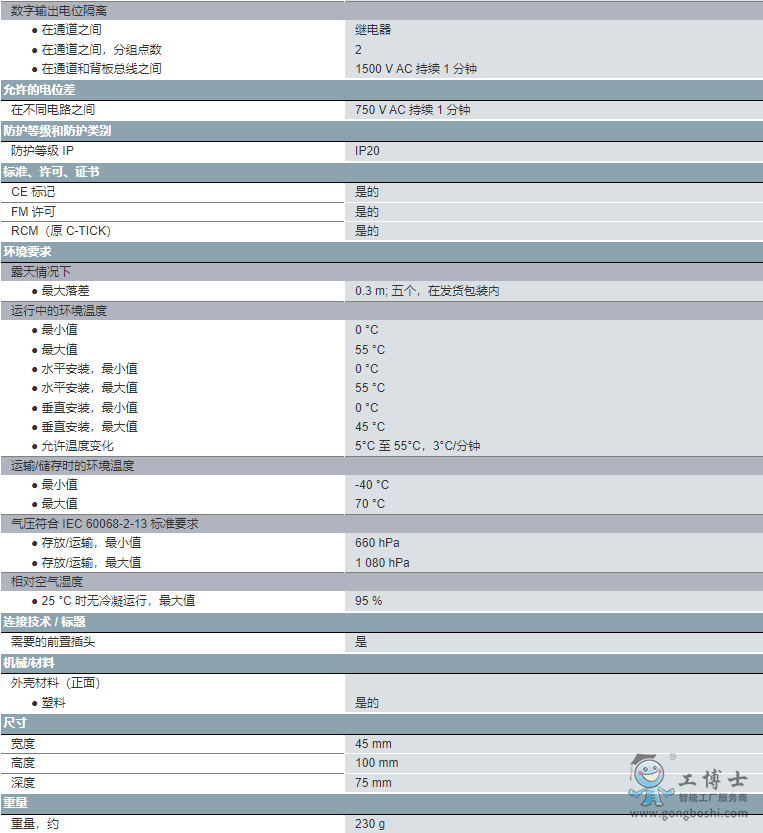Screen dimensions: 763x833
Task: Click the 工博士 mascot logo
Action: tap(649, 779)
